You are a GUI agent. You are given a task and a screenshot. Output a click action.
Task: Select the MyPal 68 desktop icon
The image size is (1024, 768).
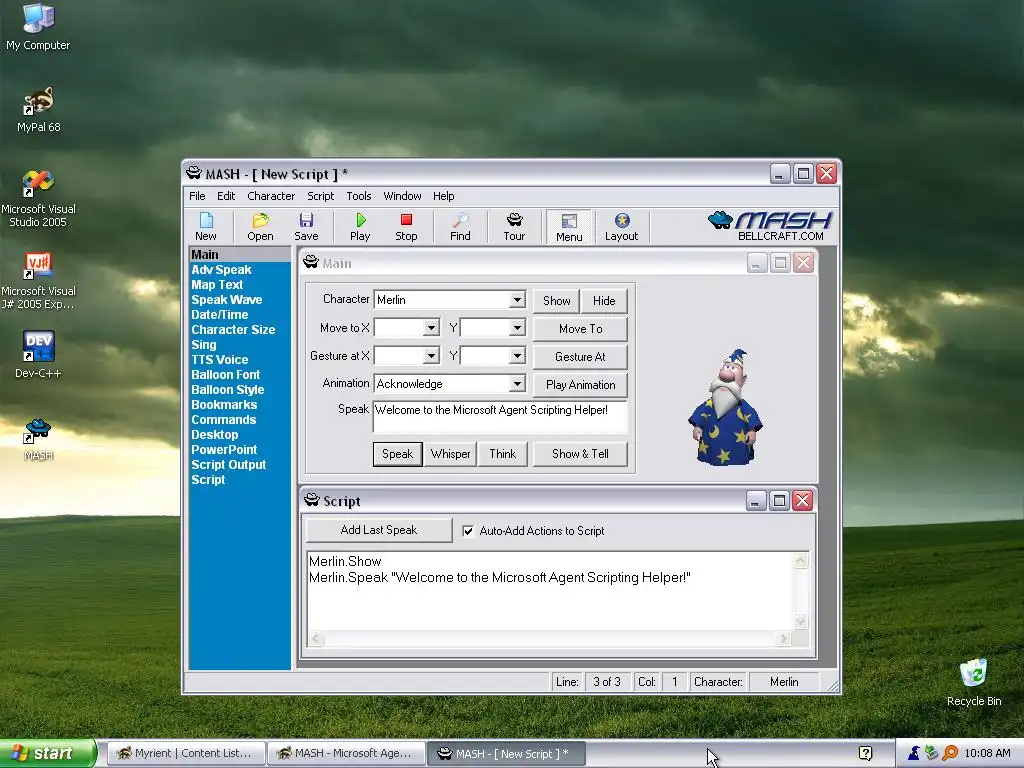[39, 109]
